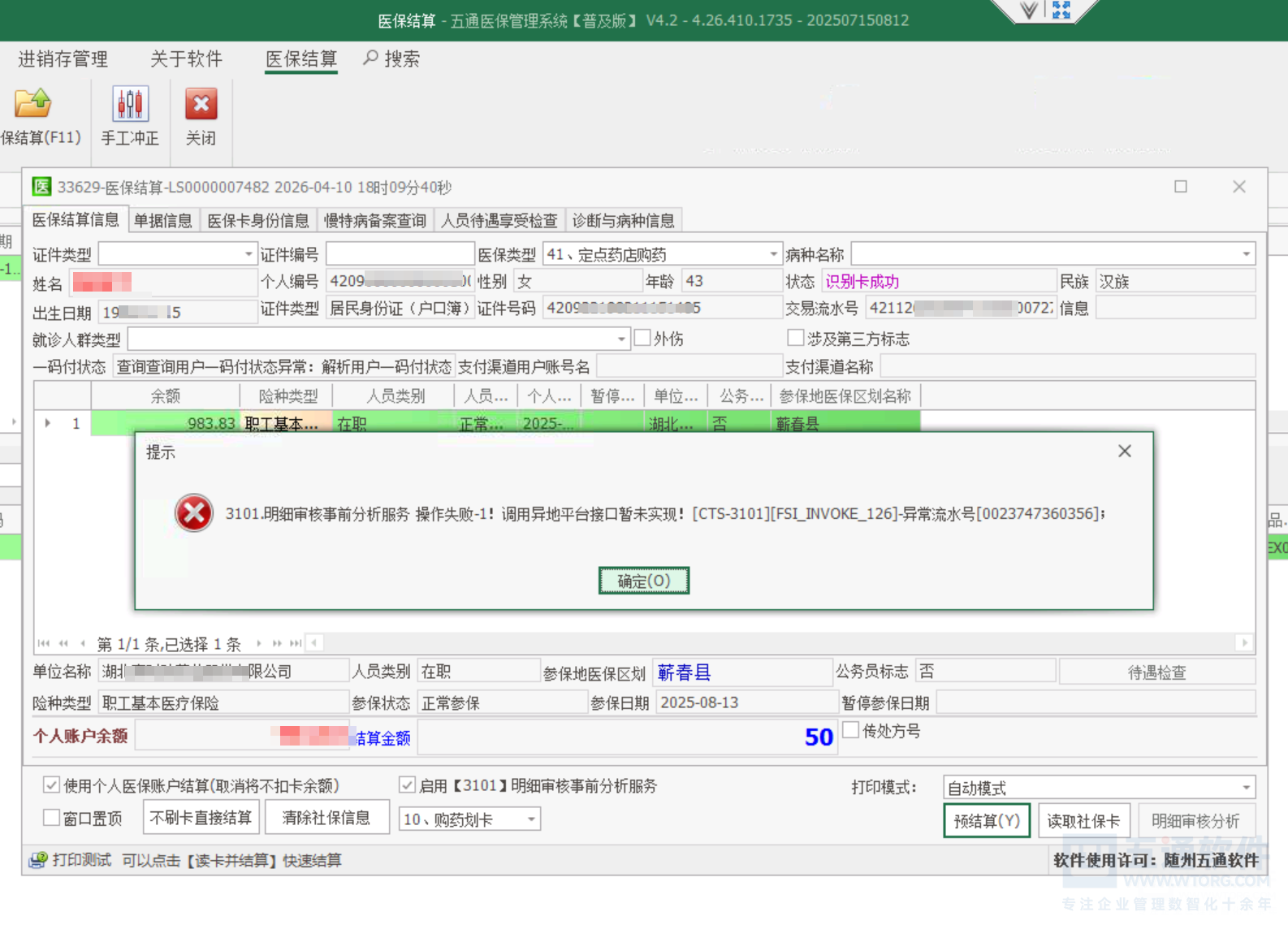Click the green 医 window title icon

pos(41,187)
